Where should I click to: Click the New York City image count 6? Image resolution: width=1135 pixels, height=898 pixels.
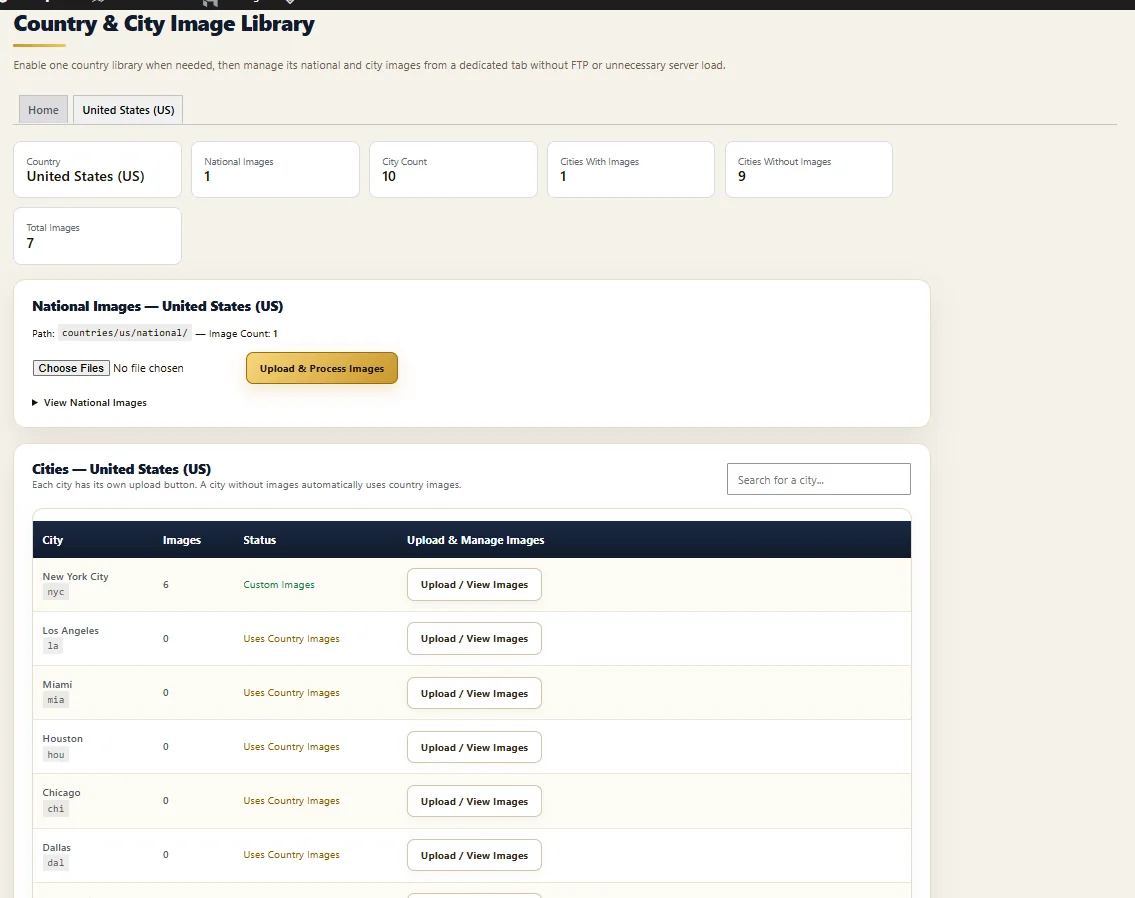[x=166, y=585]
